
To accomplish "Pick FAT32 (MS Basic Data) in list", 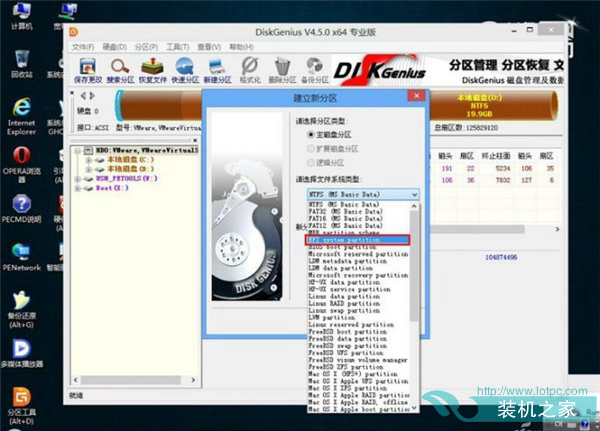I will (x=346, y=212).
